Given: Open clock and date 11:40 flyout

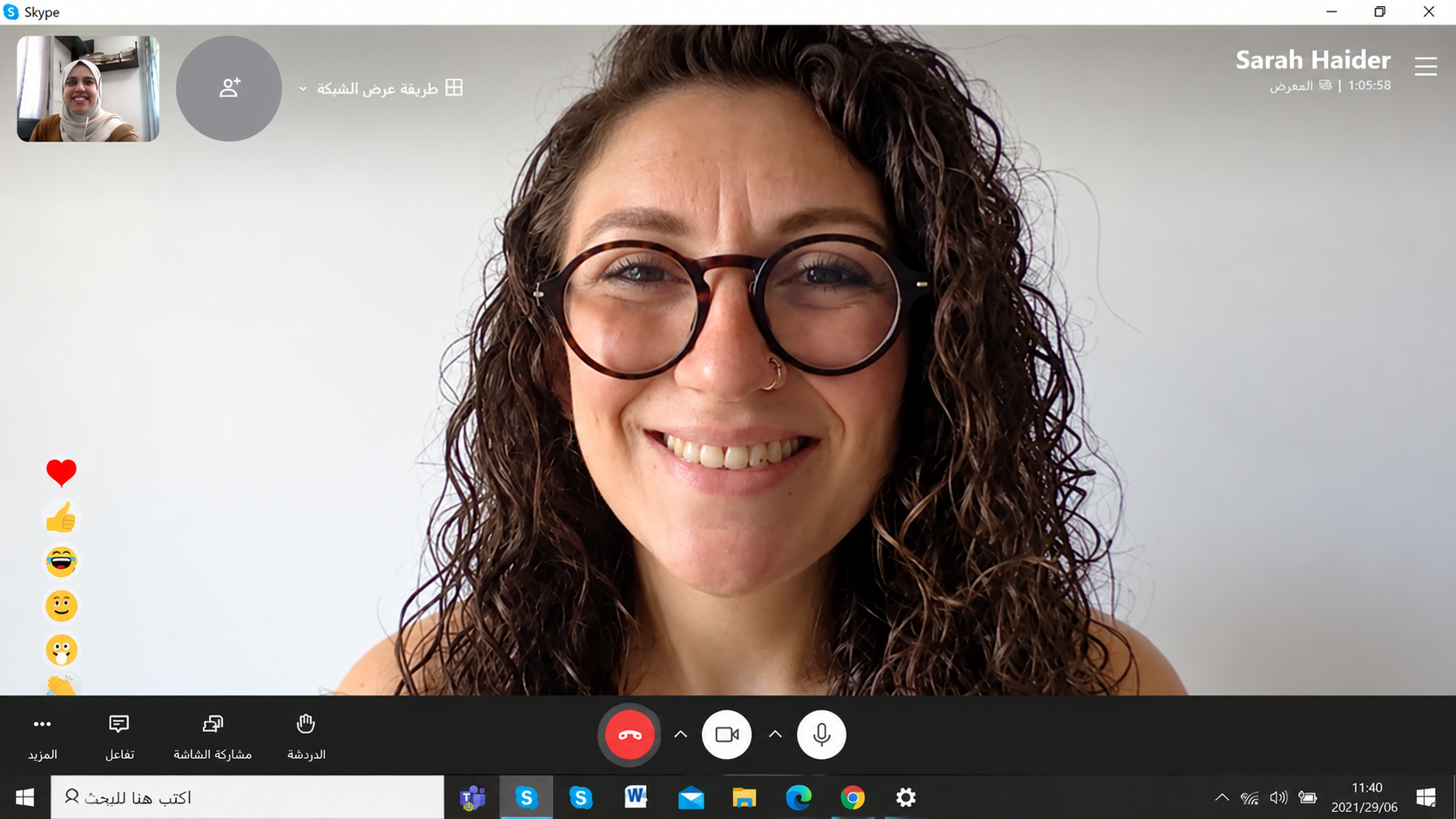Looking at the screenshot, I should coord(1365,797).
